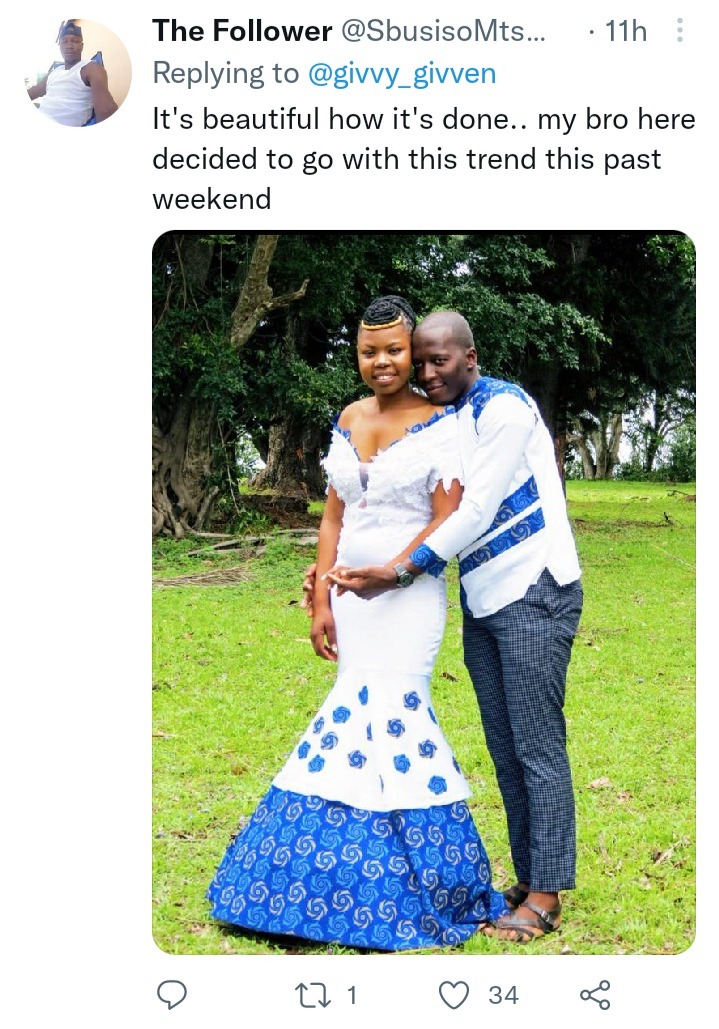Click the word "weekend" in the tweet
The image size is (719, 1029).
click(211, 199)
